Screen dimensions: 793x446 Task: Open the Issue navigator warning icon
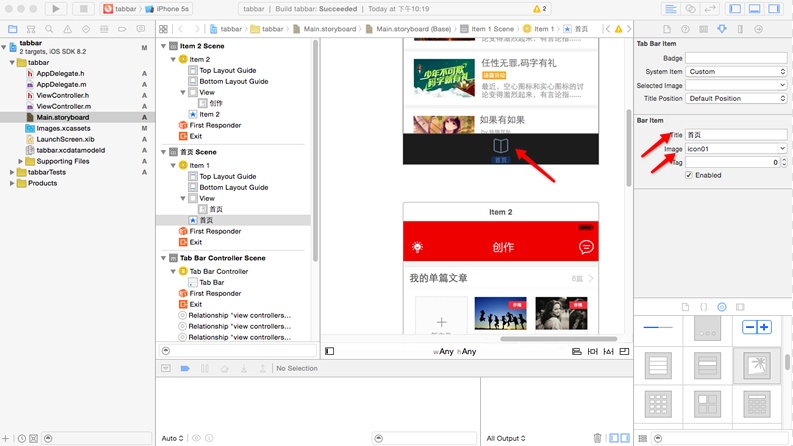(67, 29)
